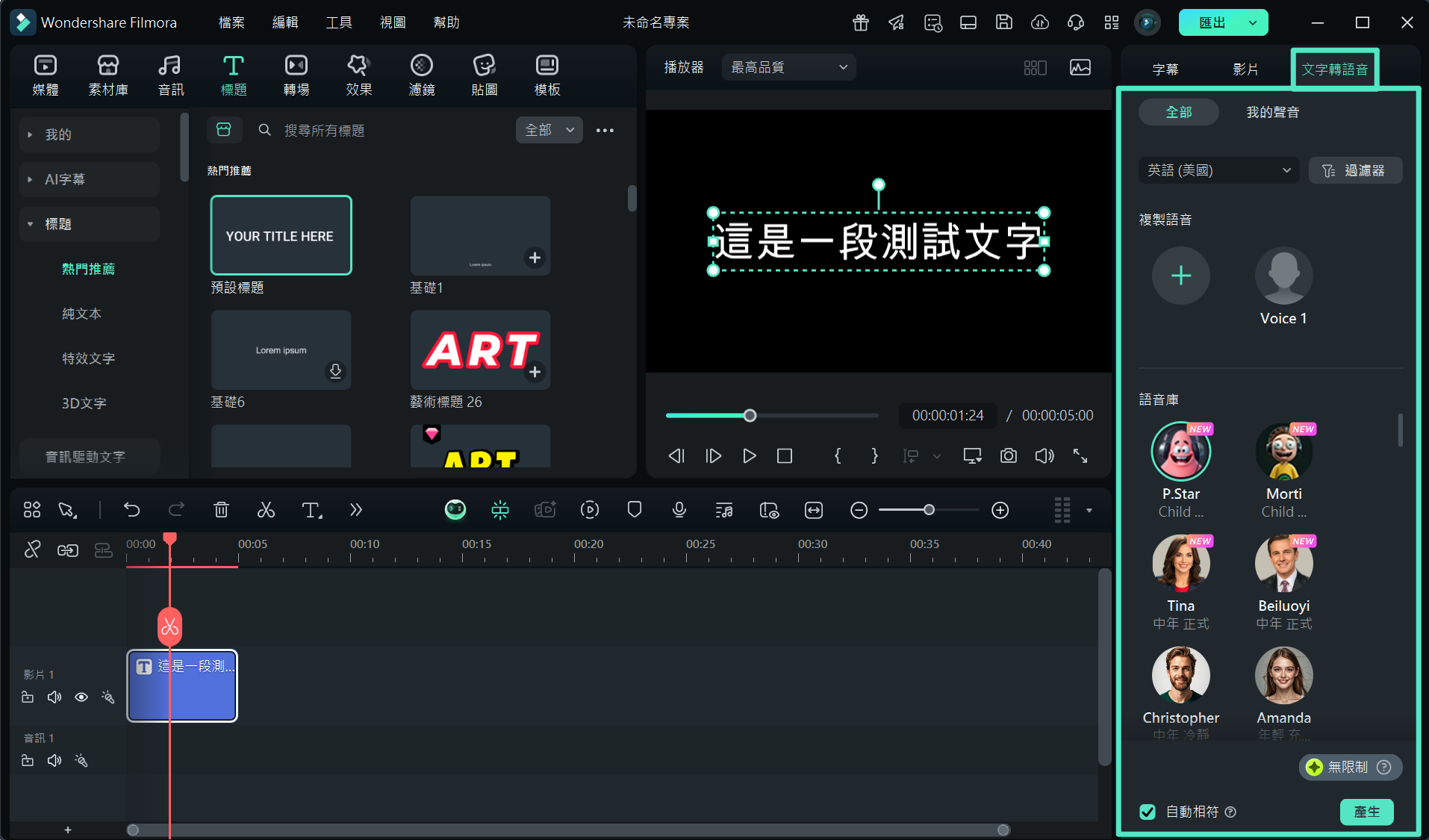Select 熱門推薦 category
The height and width of the screenshot is (840, 1429).
[88, 269]
